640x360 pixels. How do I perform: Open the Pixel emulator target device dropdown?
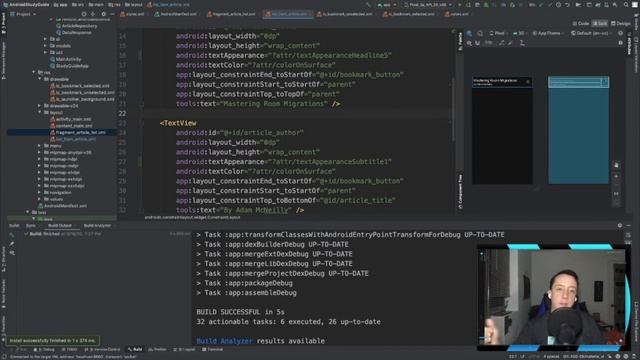[x=428, y=5]
